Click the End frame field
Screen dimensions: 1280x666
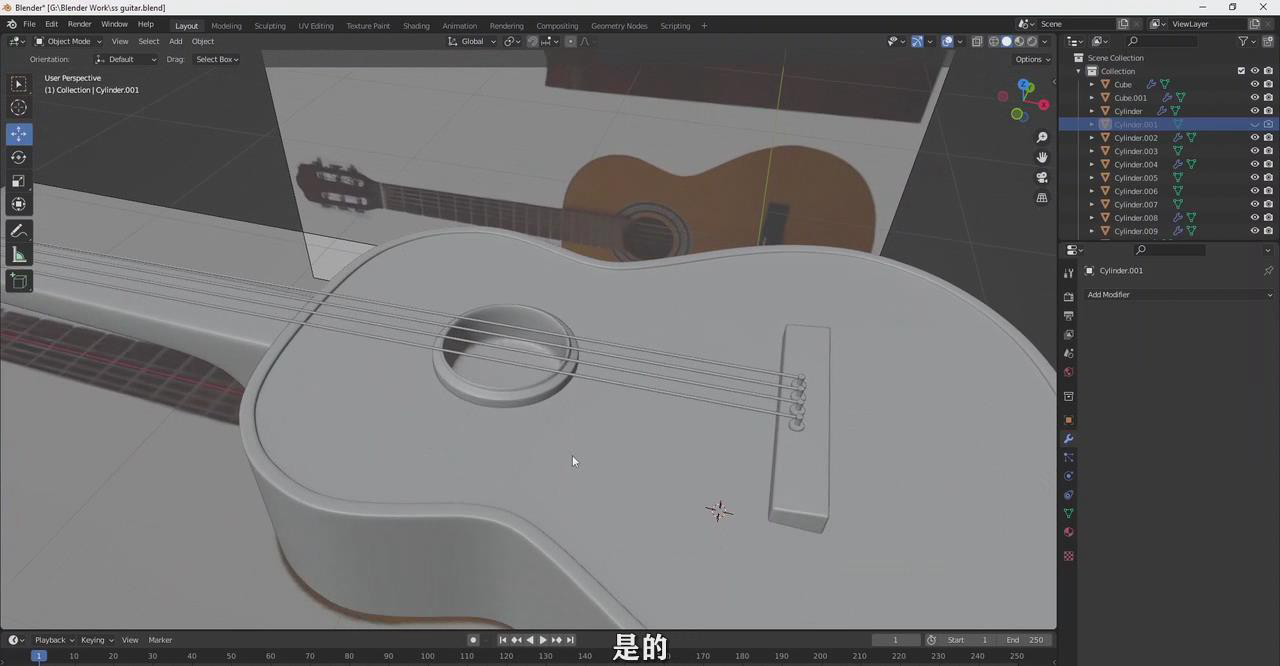(1025, 640)
